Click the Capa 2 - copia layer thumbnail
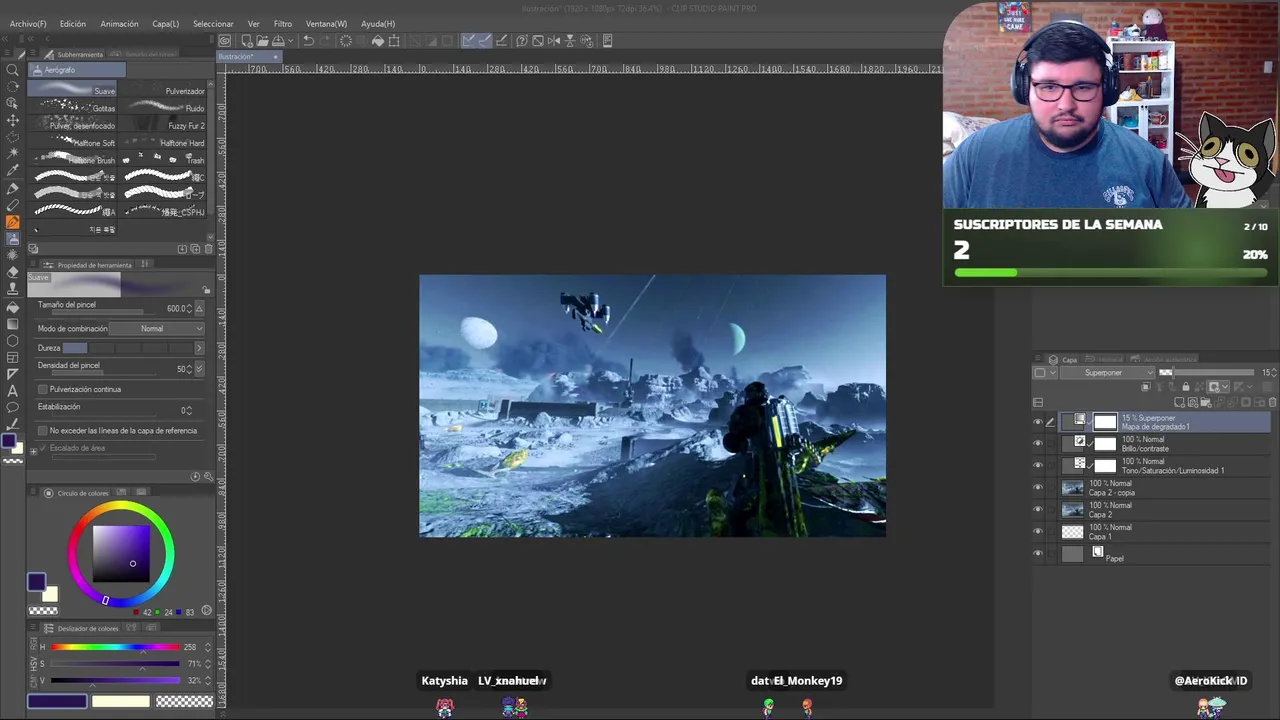Image resolution: width=1280 pixels, height=720 pixels. pos(1072,488)
